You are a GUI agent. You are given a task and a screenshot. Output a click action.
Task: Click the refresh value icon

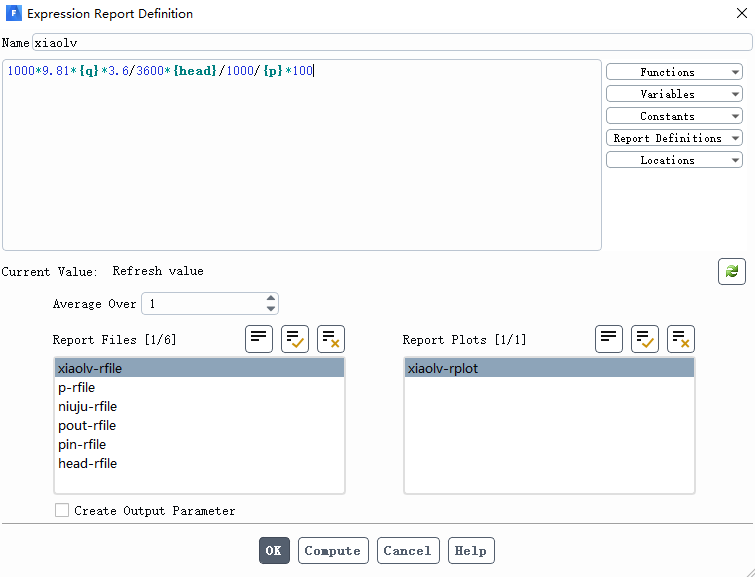click(x=731, y=271)
